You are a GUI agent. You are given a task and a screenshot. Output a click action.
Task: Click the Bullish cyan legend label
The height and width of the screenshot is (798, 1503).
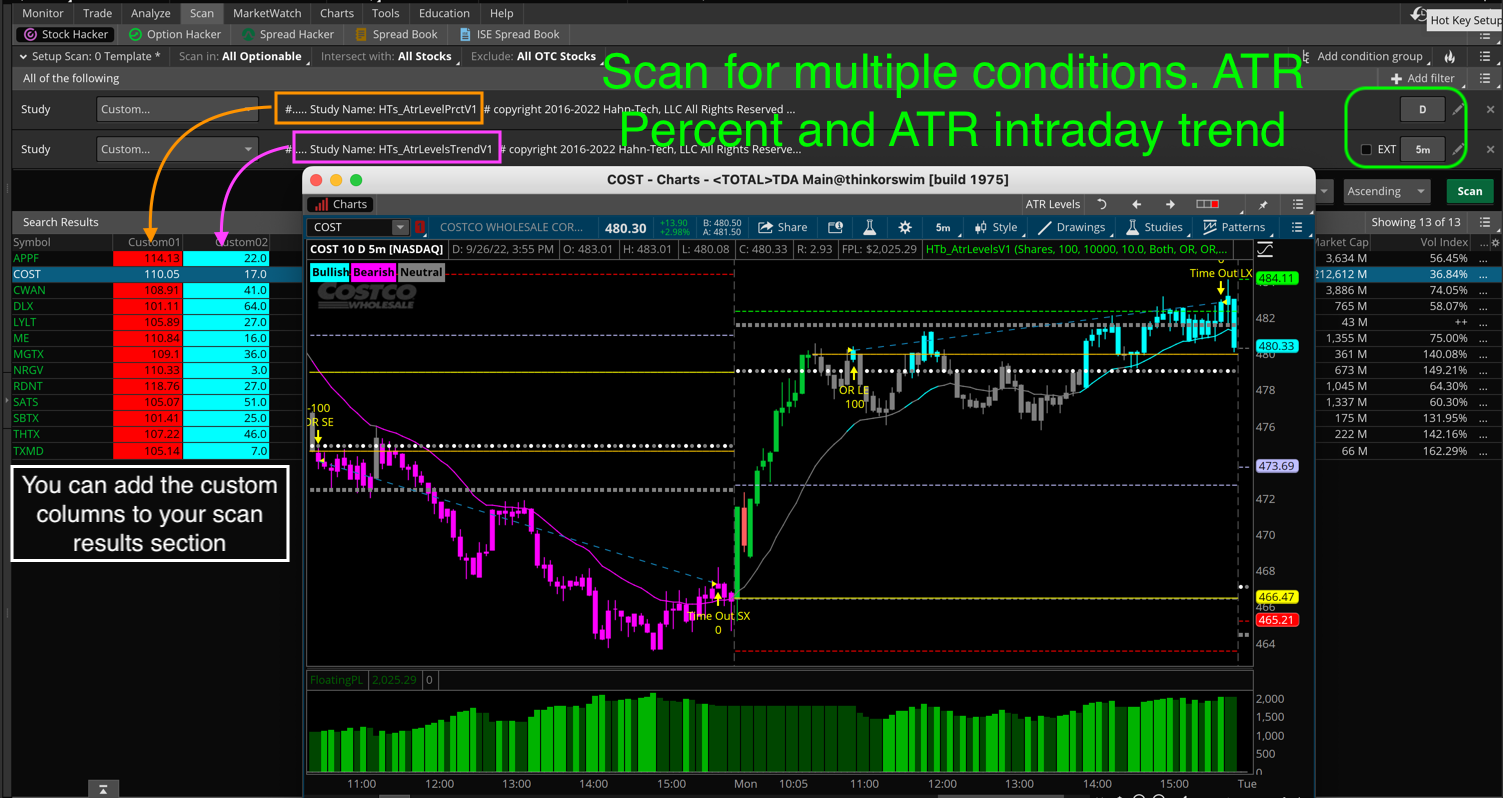click(330, 272)
